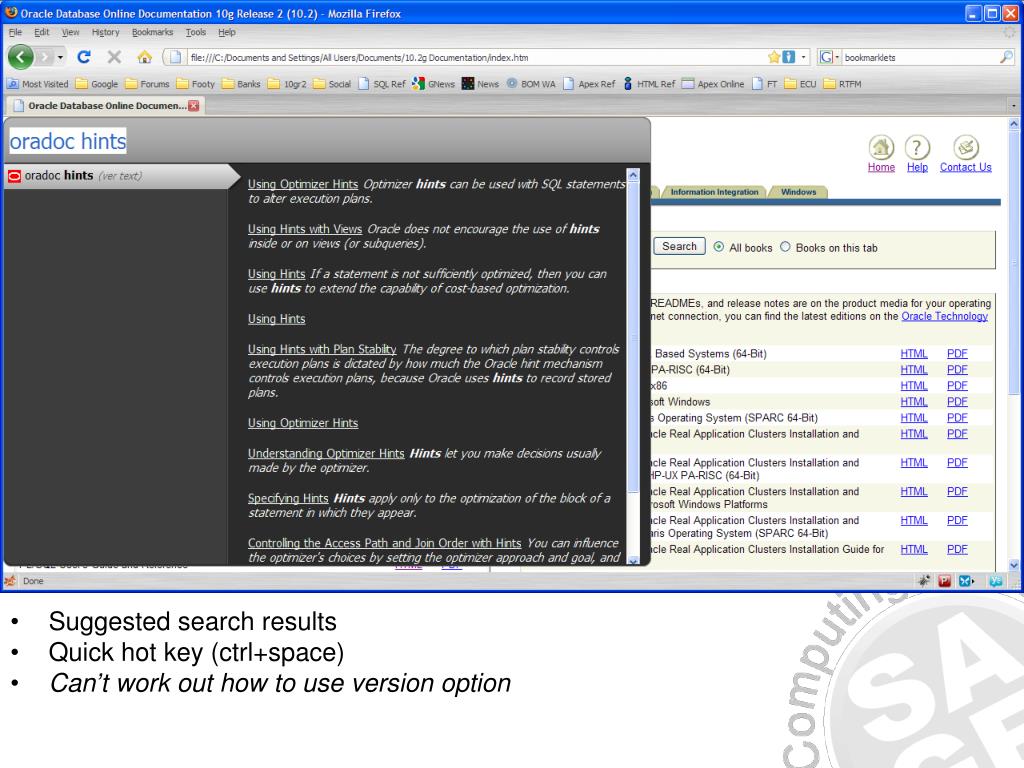Open the RTFM bookmarks folder

pyautogui.click(x=842, y=84)
